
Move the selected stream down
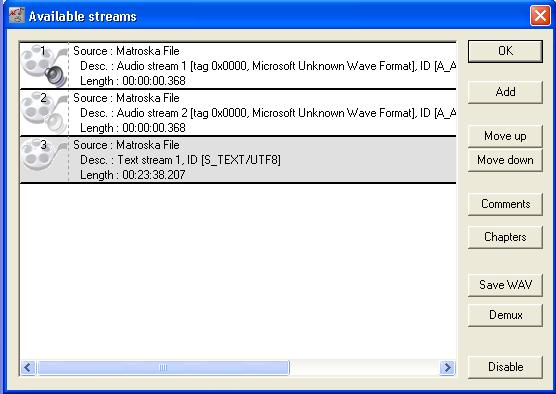coord(505,160)
